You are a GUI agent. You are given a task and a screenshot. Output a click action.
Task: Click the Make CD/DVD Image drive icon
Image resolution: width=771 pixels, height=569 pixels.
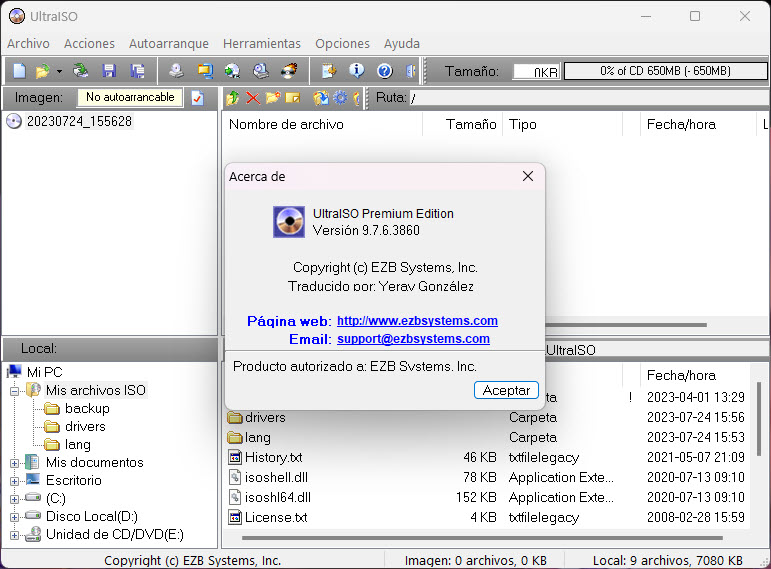point(176,71)
